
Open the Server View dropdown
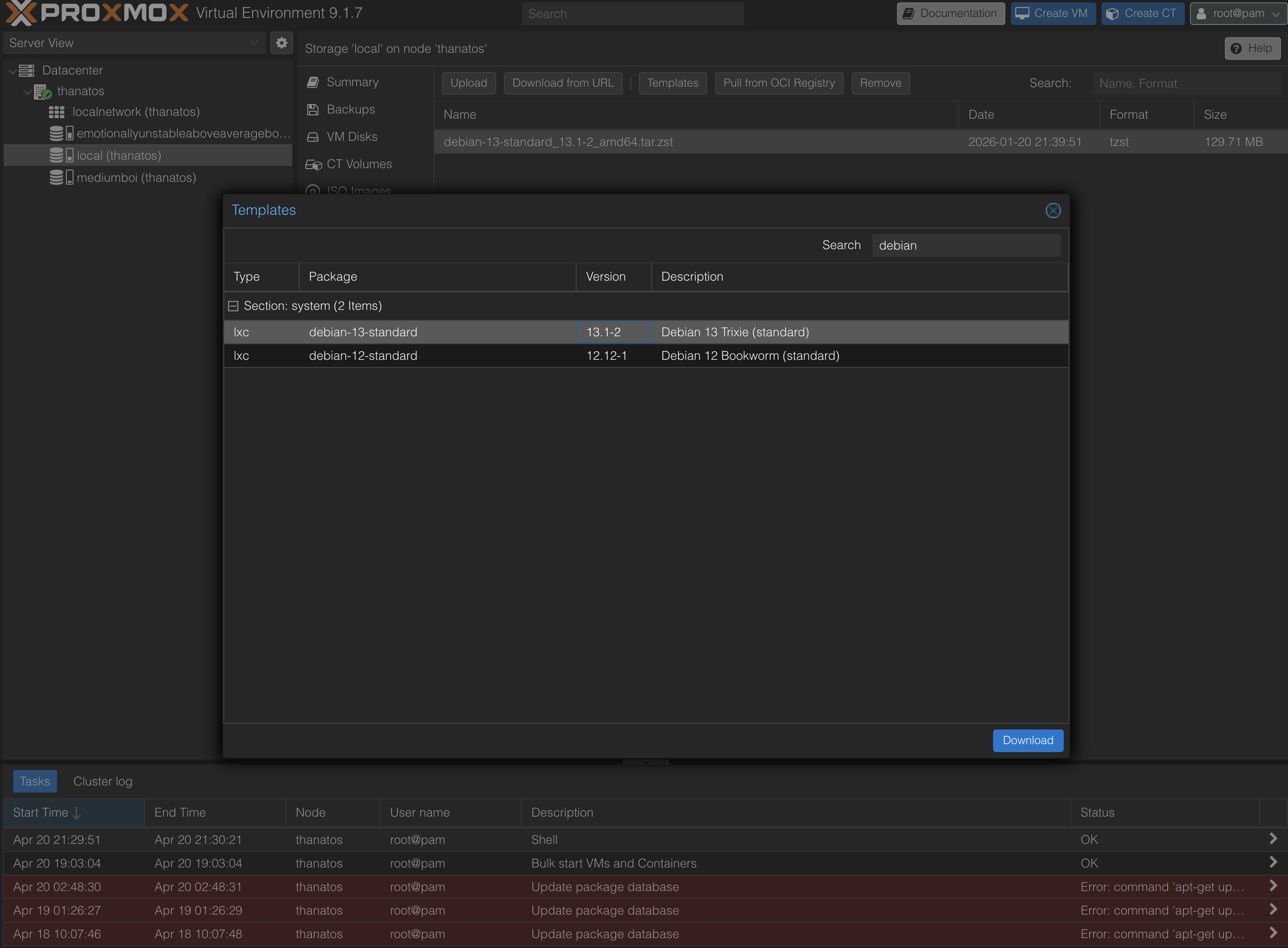point(254,43)
